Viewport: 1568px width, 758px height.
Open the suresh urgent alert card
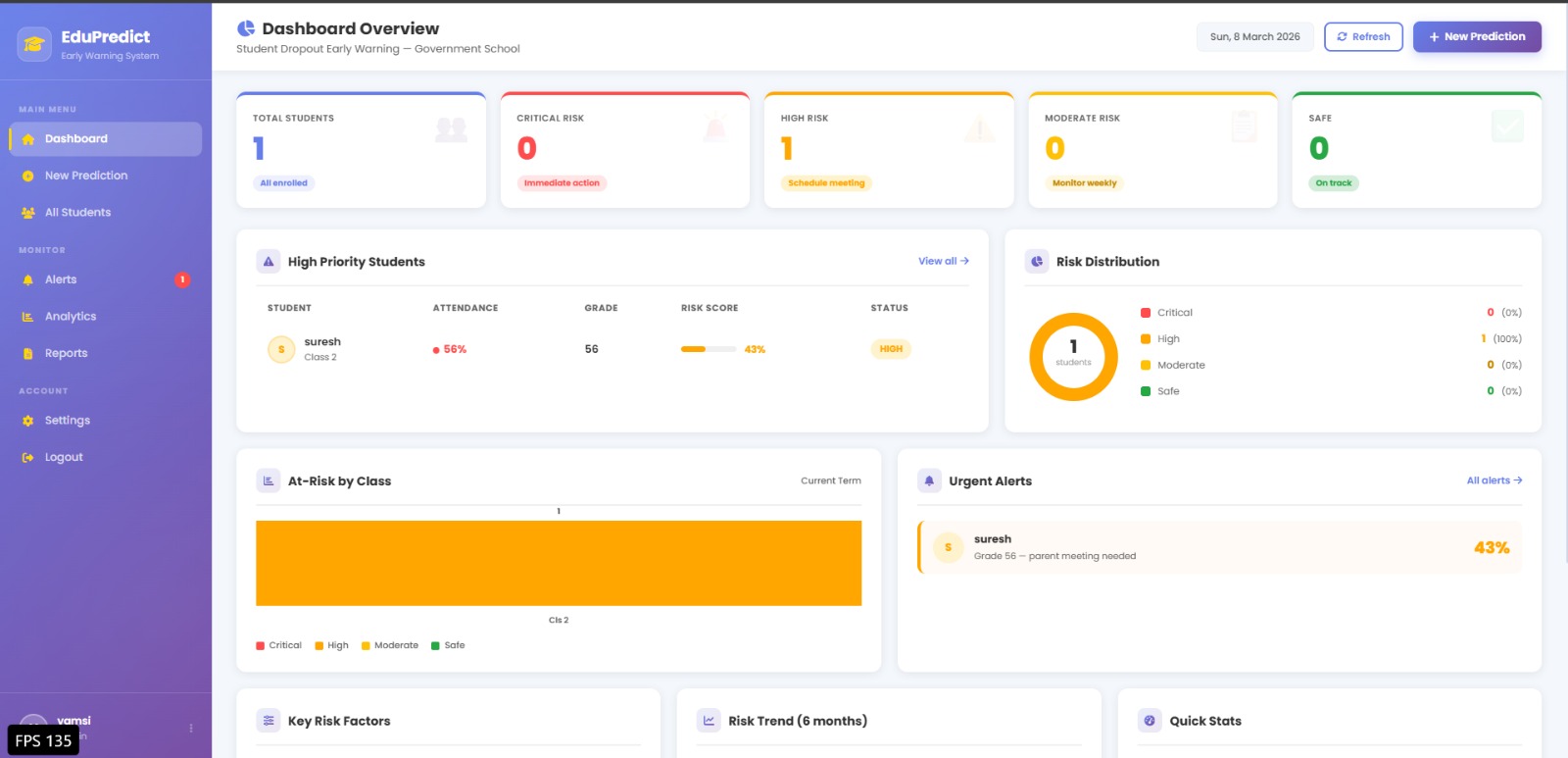pyautogui.click(x=1219, y=547)
